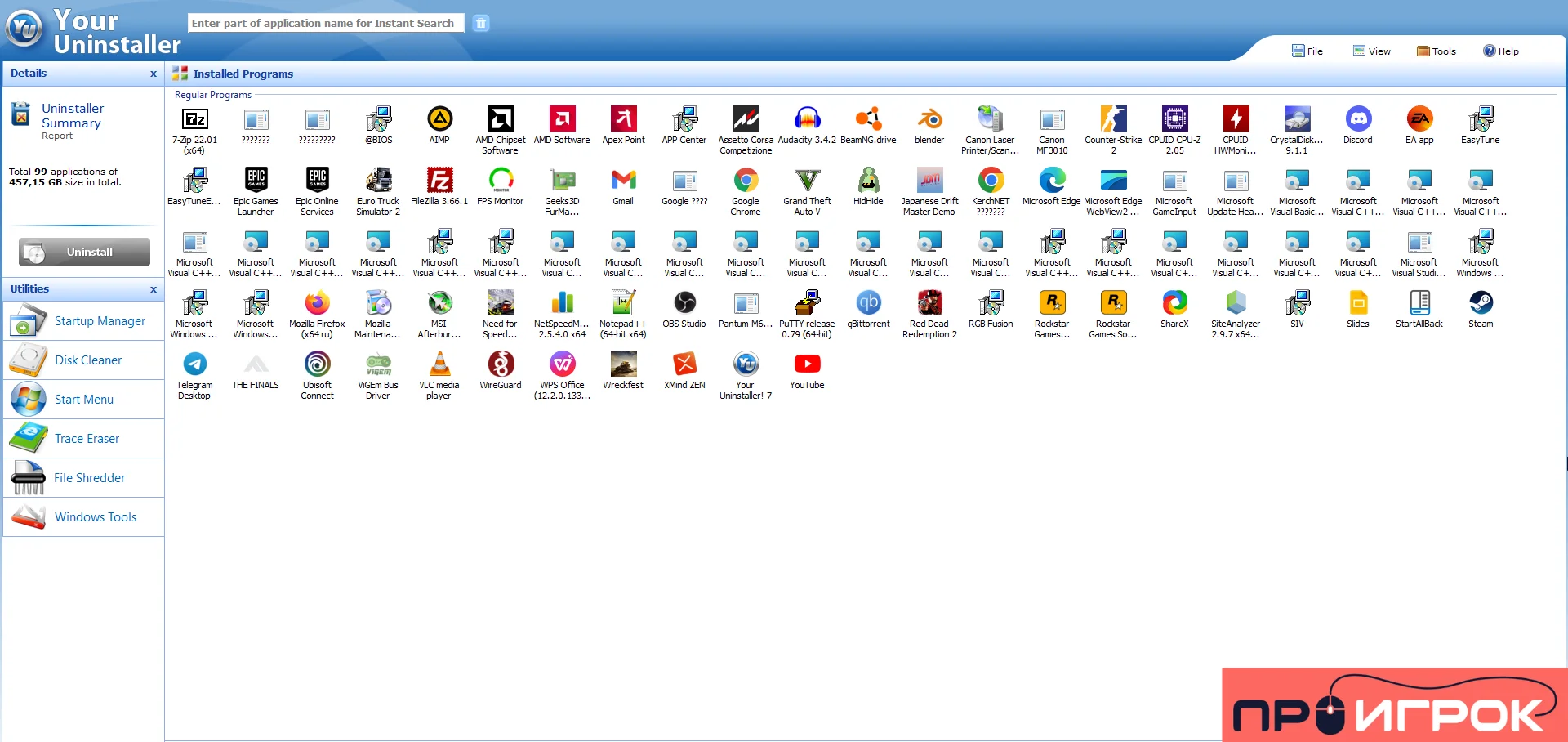This screenshot has width=1568, height=742.
Task: Select Euro Truck Simulator 2 icon
Action: click(x=378, y=180)
